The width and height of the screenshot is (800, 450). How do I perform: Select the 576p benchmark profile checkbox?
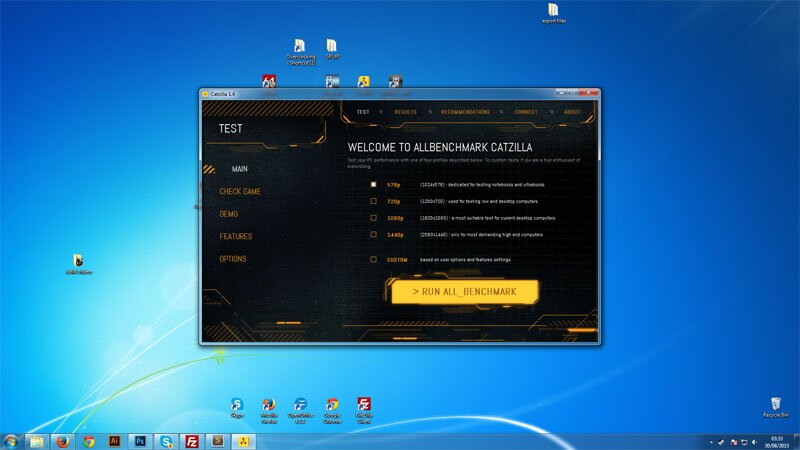(373, 185)
